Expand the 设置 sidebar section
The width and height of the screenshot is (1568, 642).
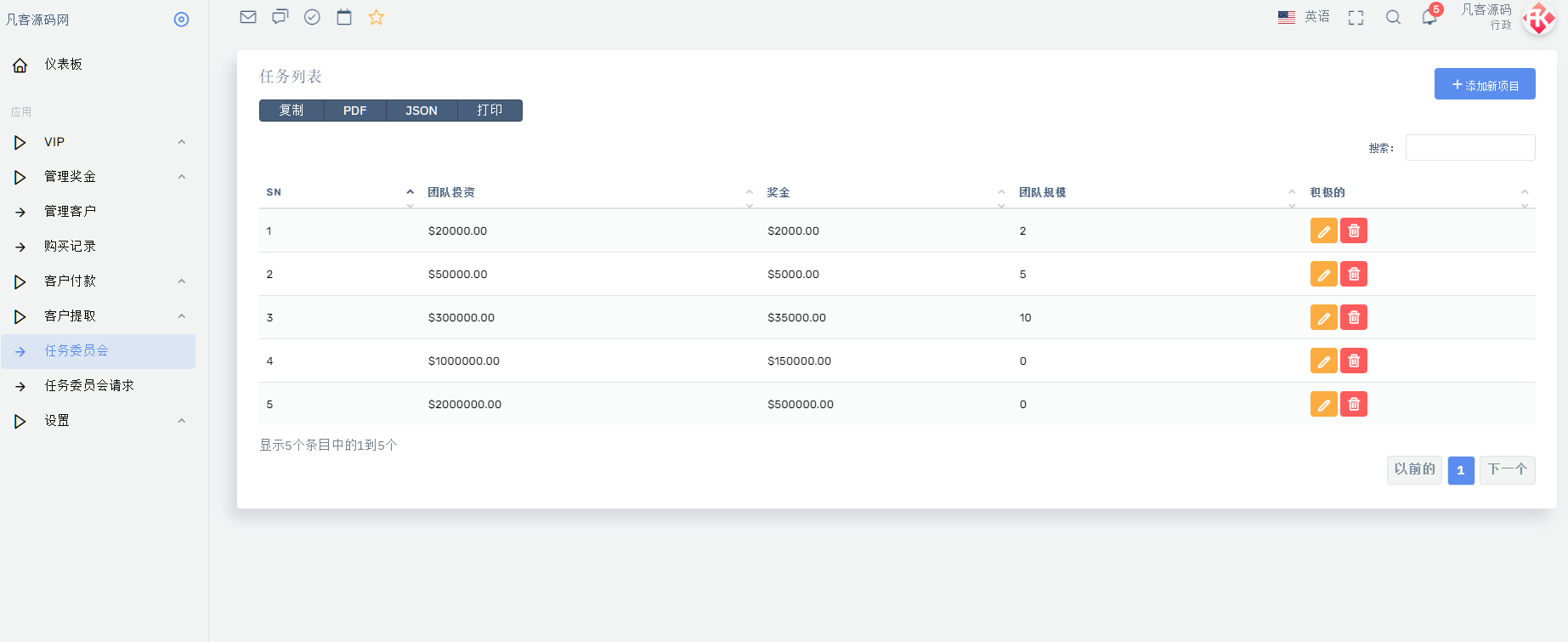(x=98, y=421)
